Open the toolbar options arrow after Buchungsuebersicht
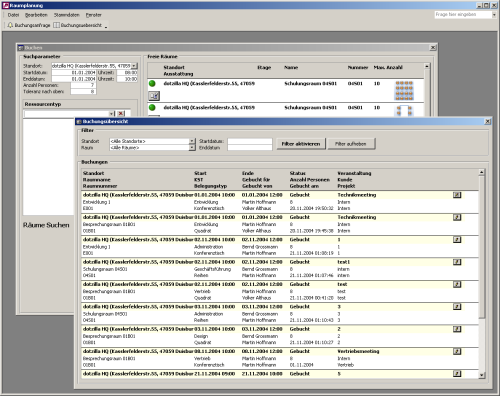This screenshot has width=500, height=396. click(106, 26)
